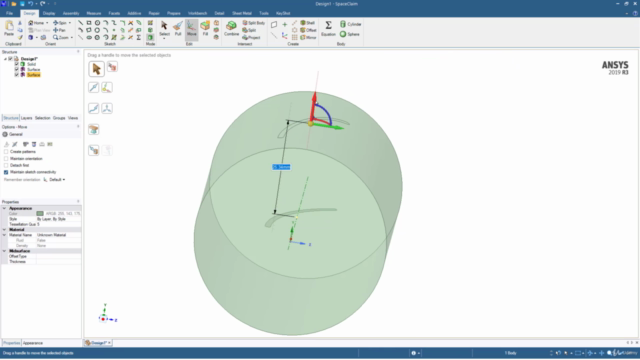Enable the Detach first checkbox
640x360 pixels.
pyautogui.click(x=6, y=165)
